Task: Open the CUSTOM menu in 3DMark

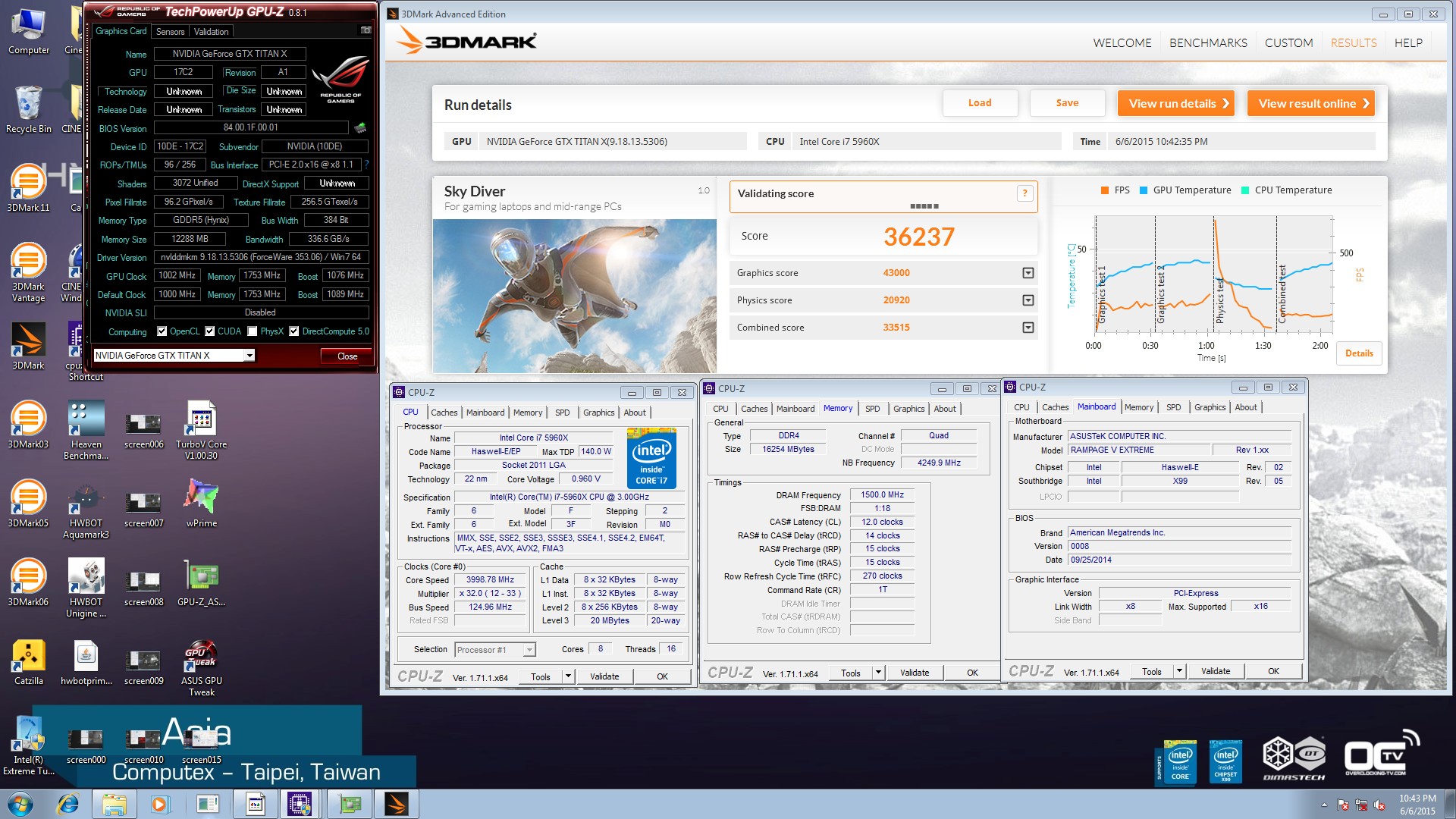Action: [1288, 43]
